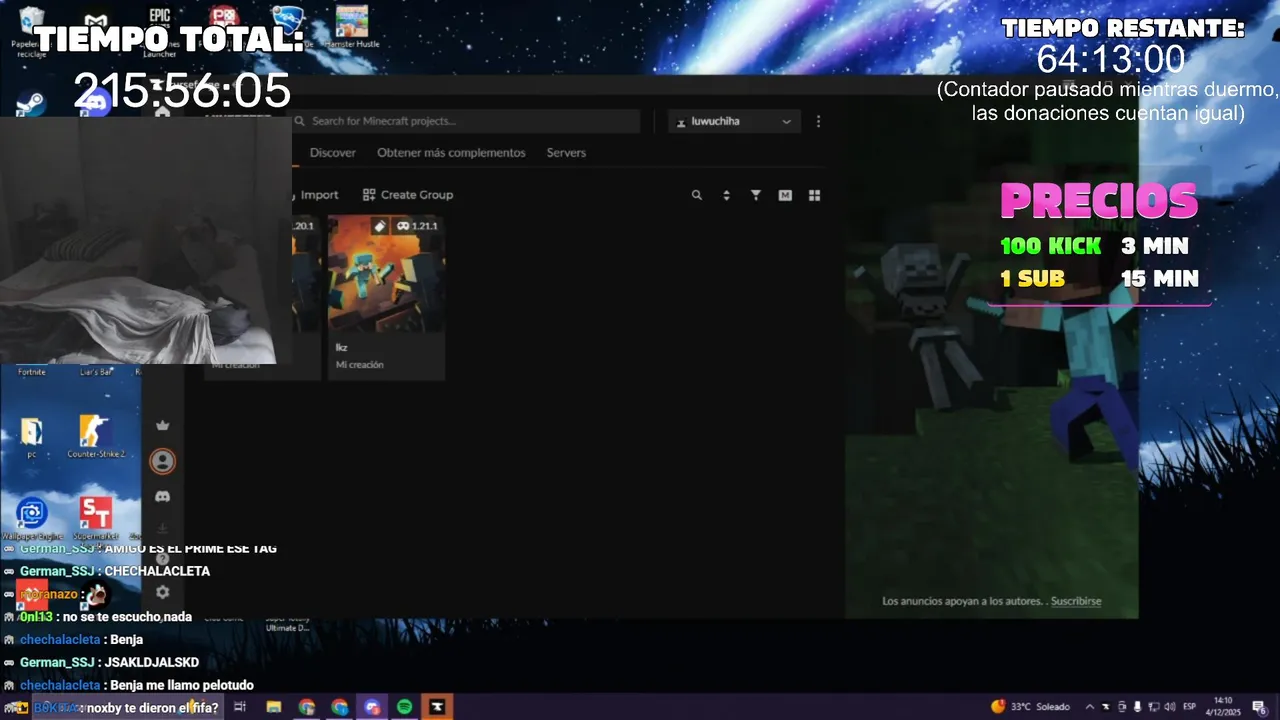Open the filter funnel icon
Image resolution: width=1280 pixels, height=720 pixels.
(x=756, y=195)
